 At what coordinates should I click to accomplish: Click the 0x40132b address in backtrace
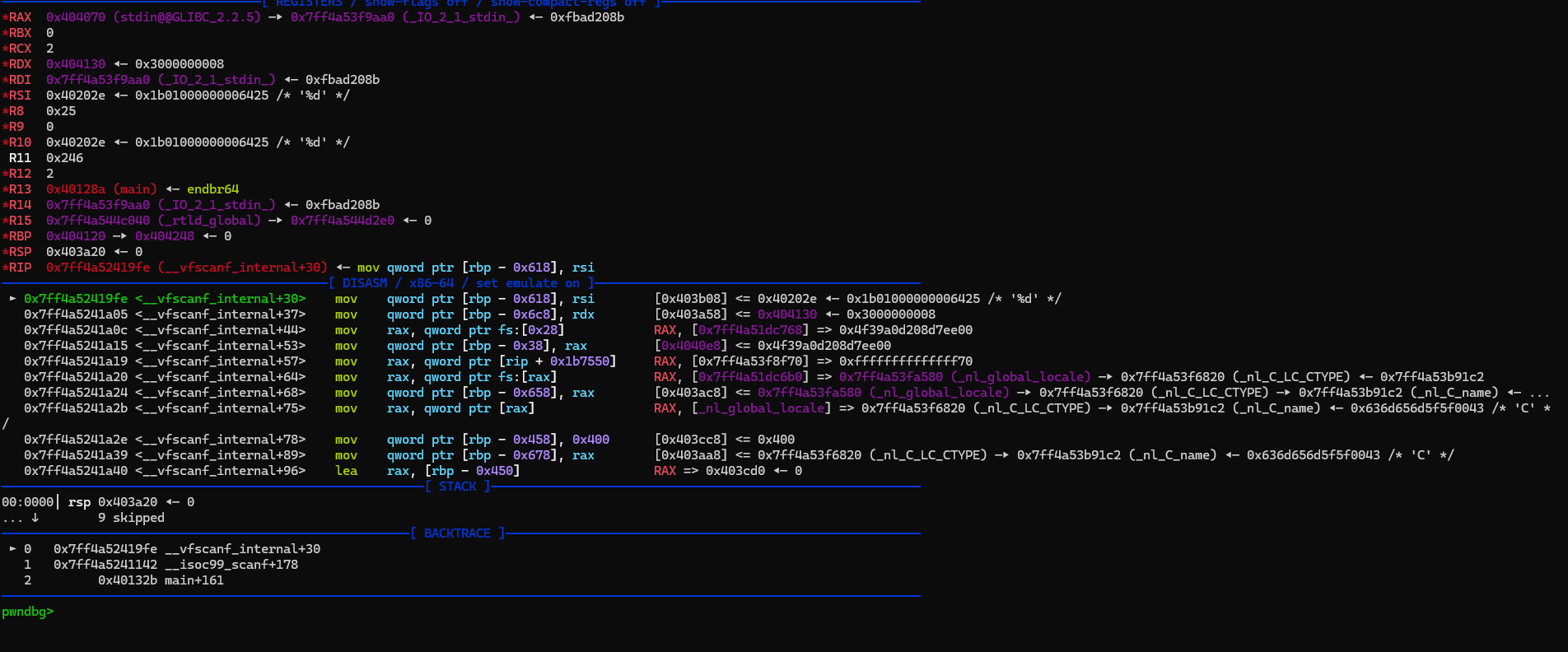coord(128,580)
